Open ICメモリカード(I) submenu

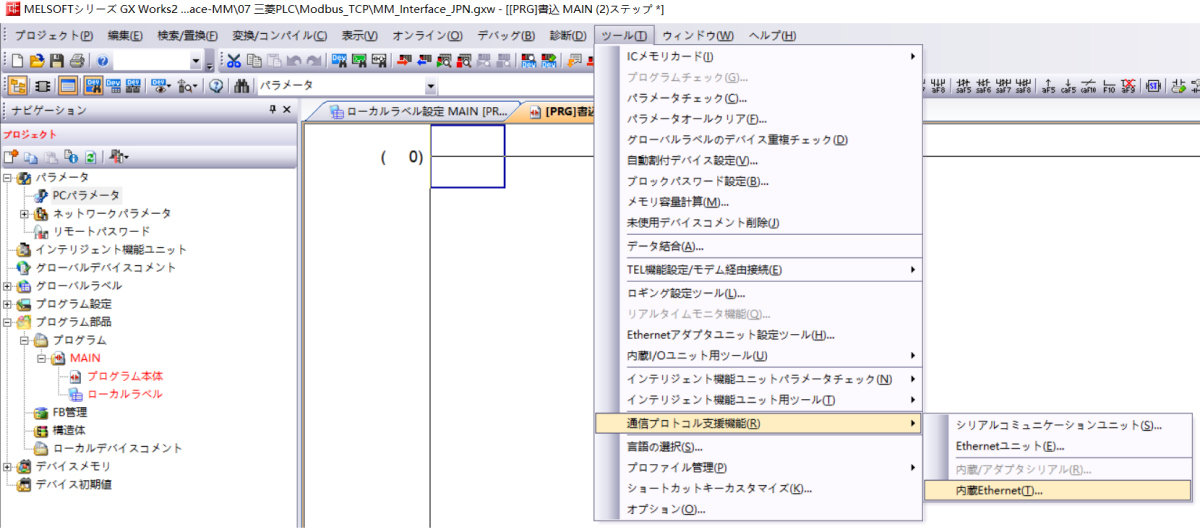(x=759, y=56)
